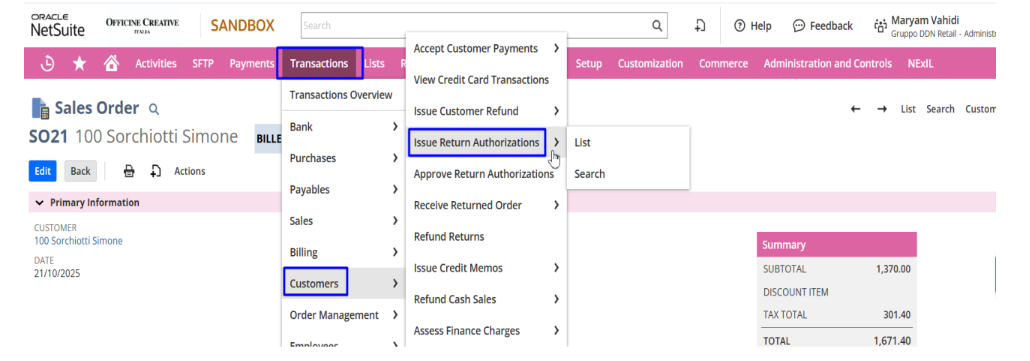Viewport: 1030px width, 361px height.
Task: Open the Payments menu
Action: [252, 64]
